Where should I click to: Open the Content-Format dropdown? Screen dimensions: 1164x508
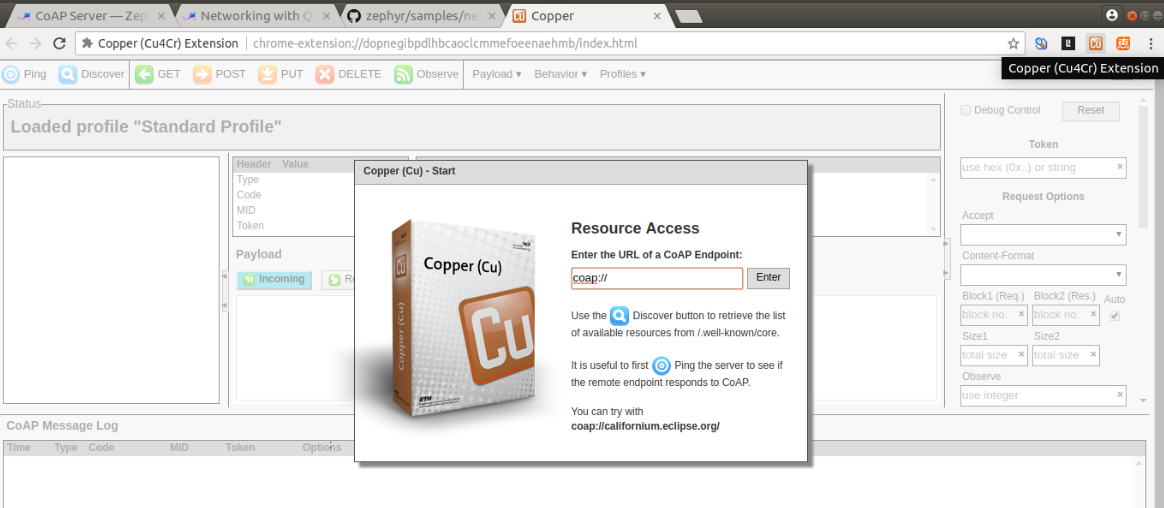pos(1043,275)
